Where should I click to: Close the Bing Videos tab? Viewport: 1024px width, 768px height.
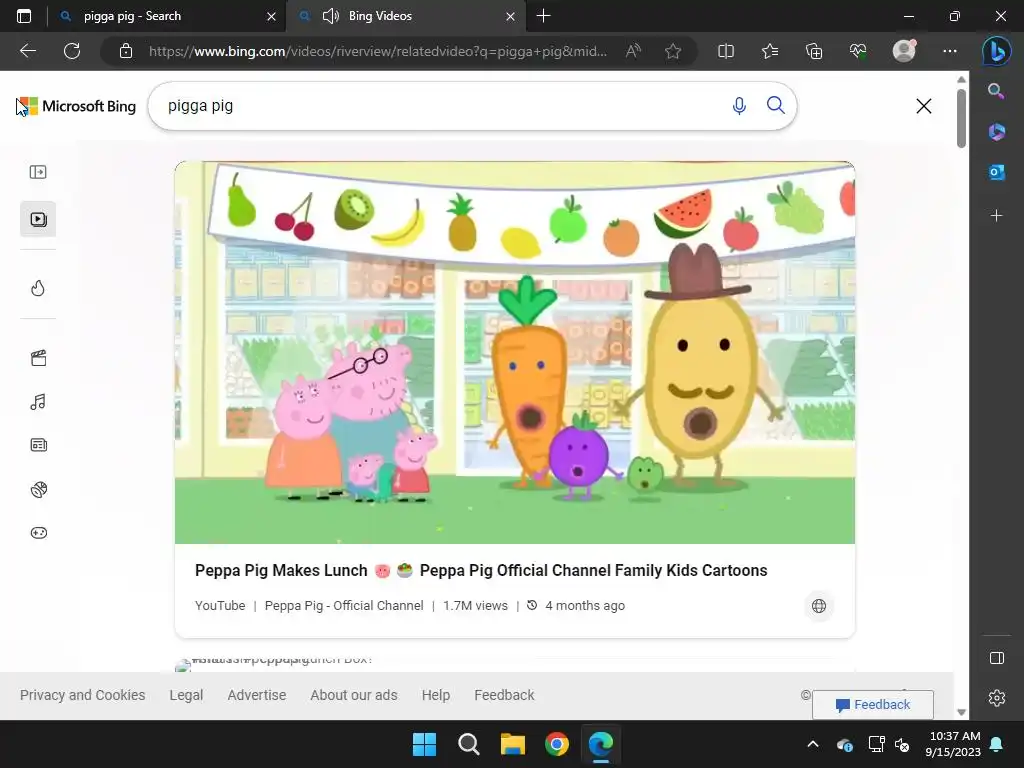tap(510, 16)
